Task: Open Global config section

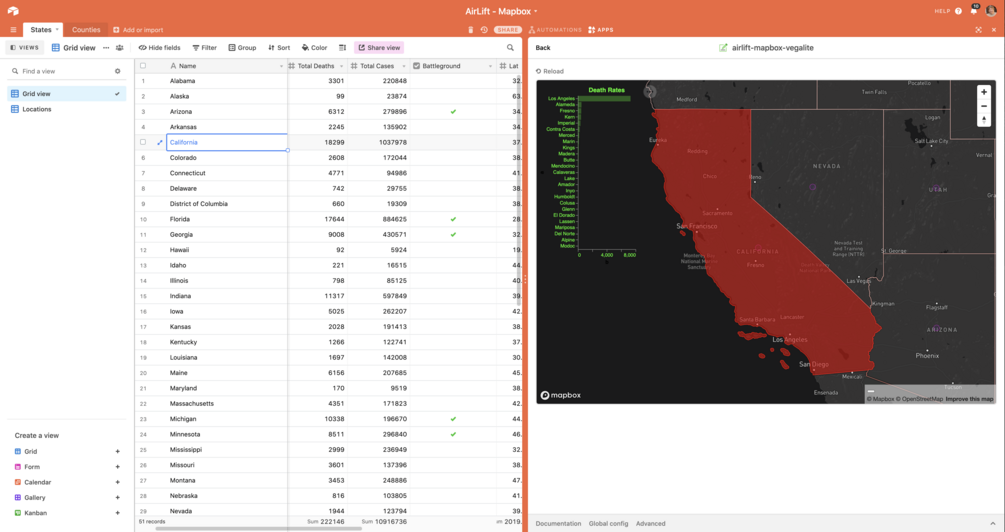Action: point(608,524)
